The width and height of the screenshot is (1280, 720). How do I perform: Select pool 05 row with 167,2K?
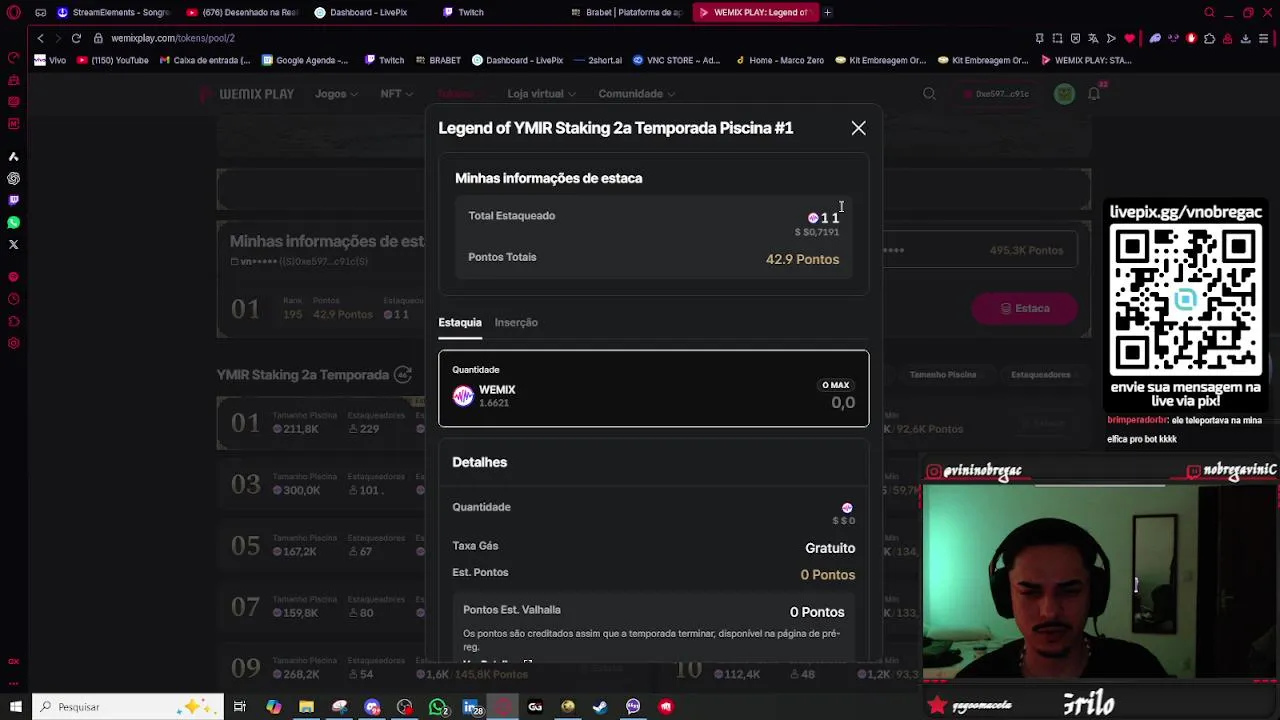(x=320, y=545)
